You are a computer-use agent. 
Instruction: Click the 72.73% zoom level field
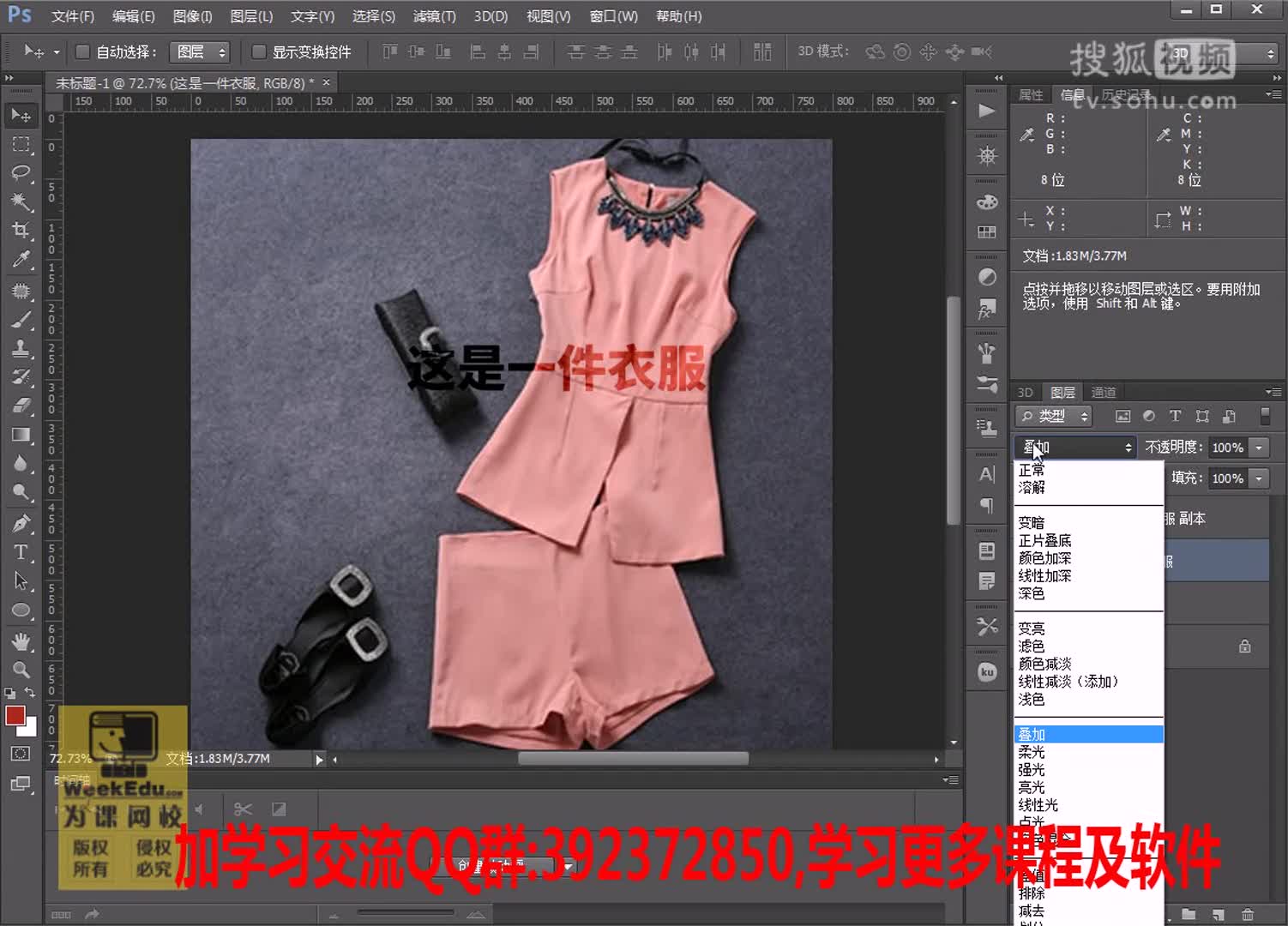[x=70, y=759]
